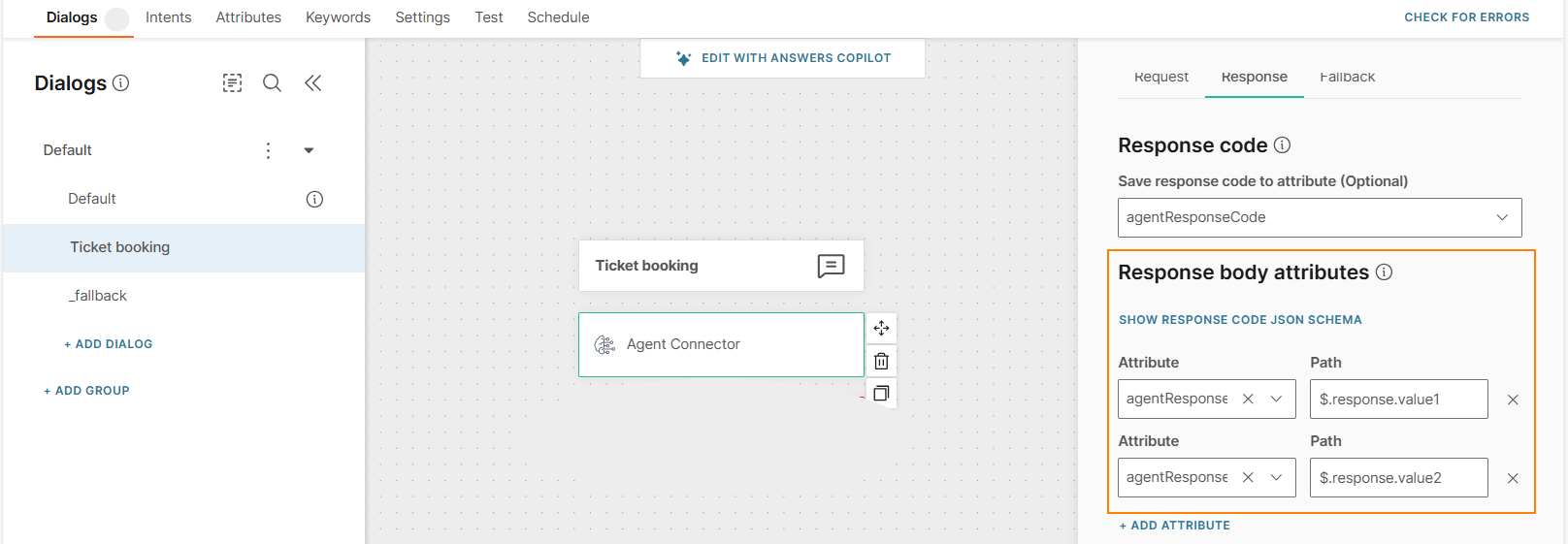Screen dimensions: 1568x544
Task: Remove the $.response.value2 attribute row
Action: [x=1513, y=478]
